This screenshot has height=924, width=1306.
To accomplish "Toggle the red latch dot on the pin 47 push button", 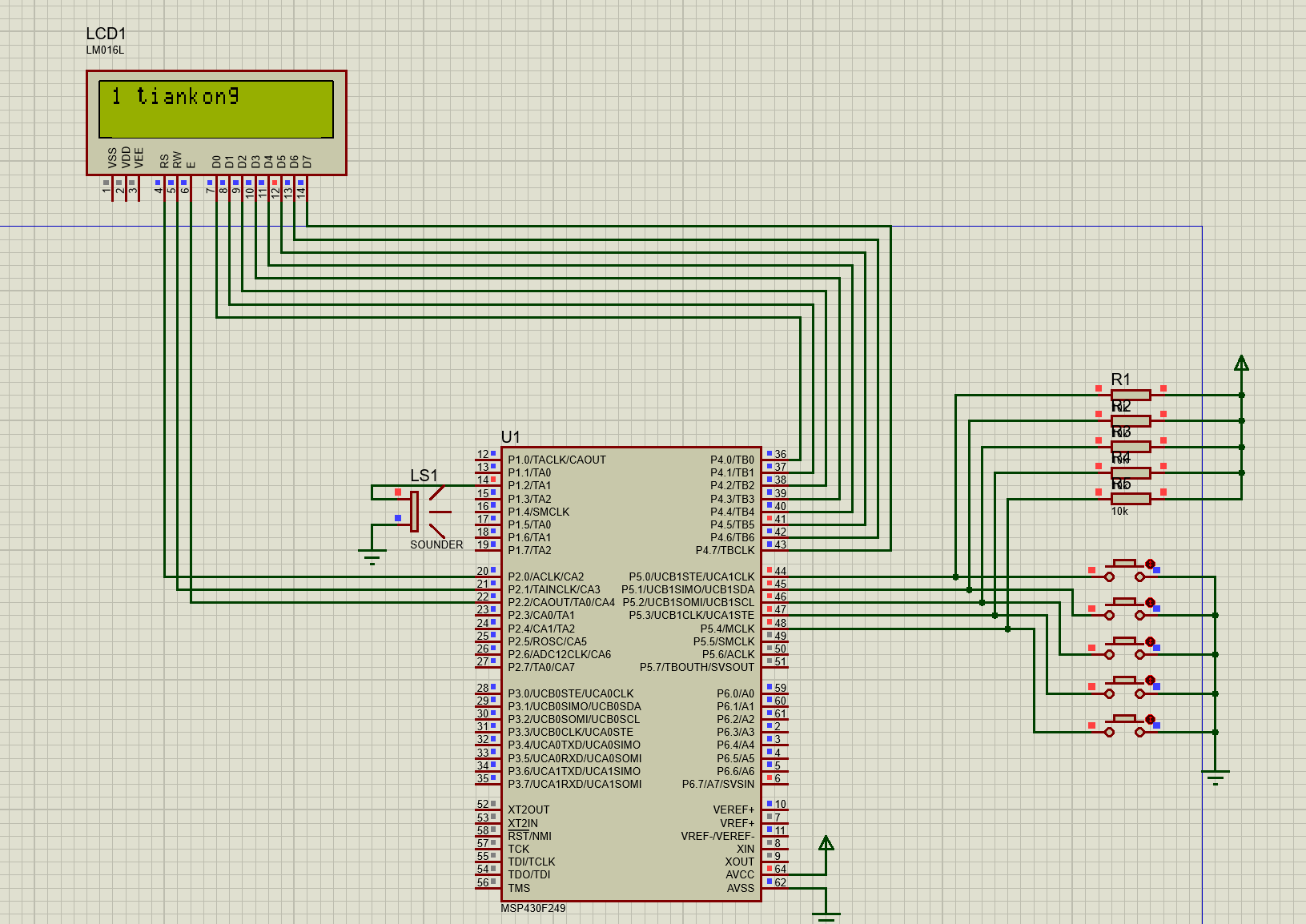I will point(1150,680).
